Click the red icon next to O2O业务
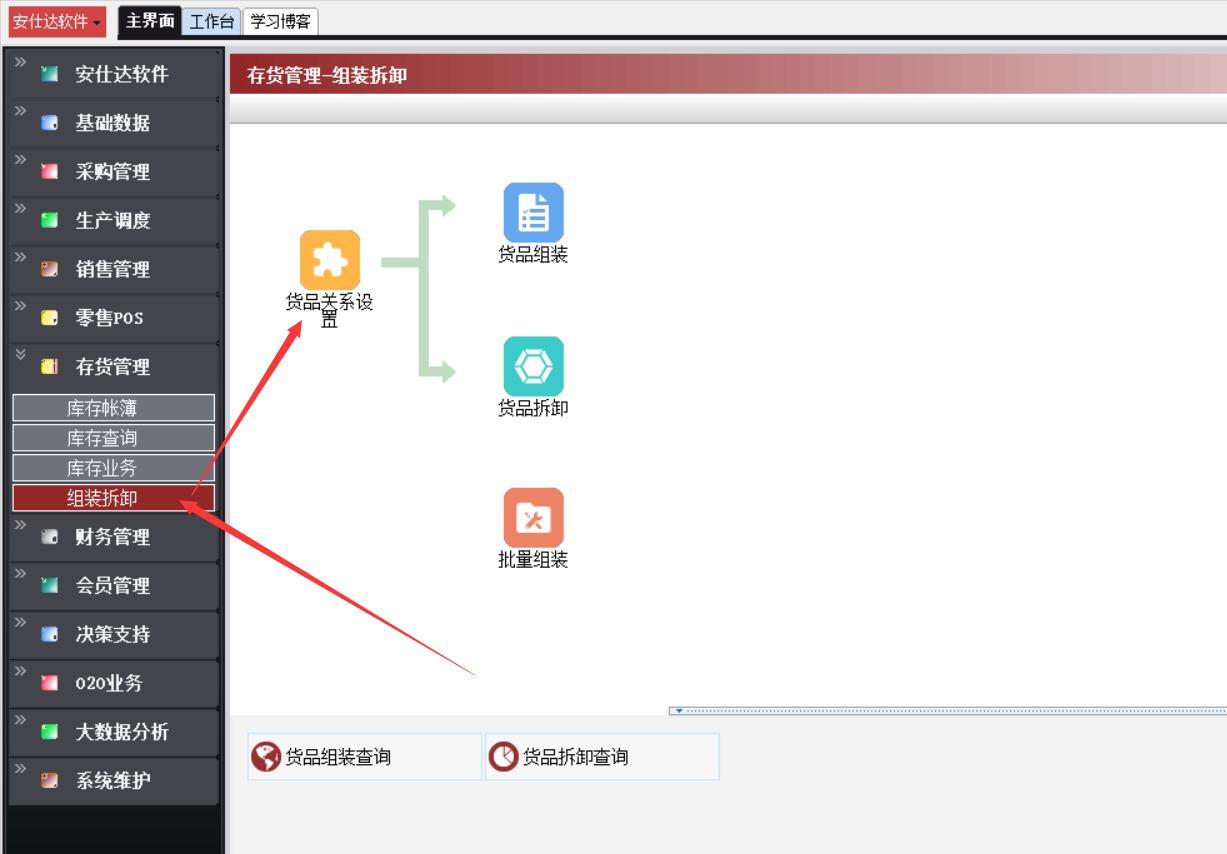Image resolution: width=1227 pixels, height=854 pixels. click(49, 684)
